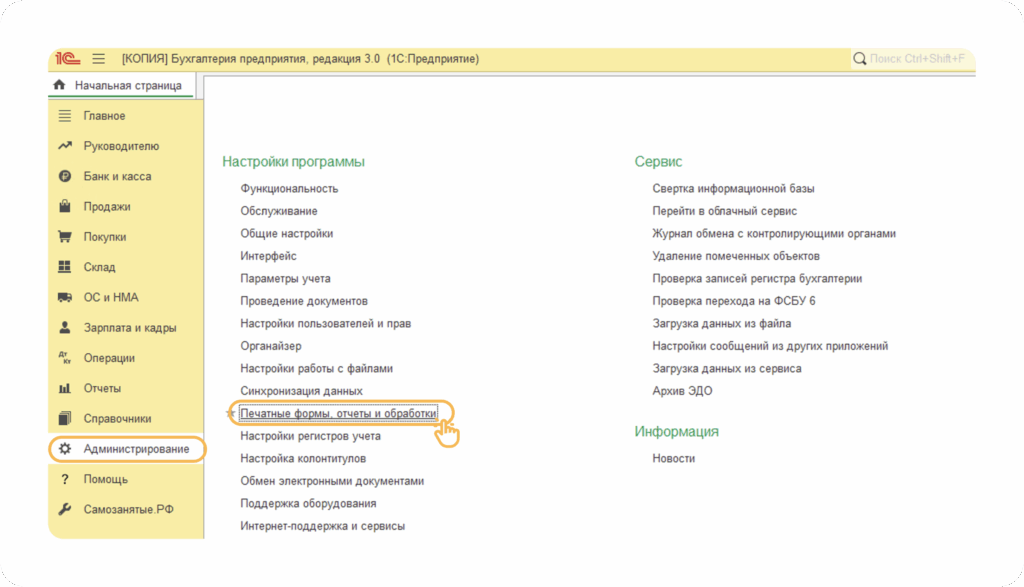1024x587 pixels.
Task: Switch to the Начальная страница tab
Action: pos(127,86)
